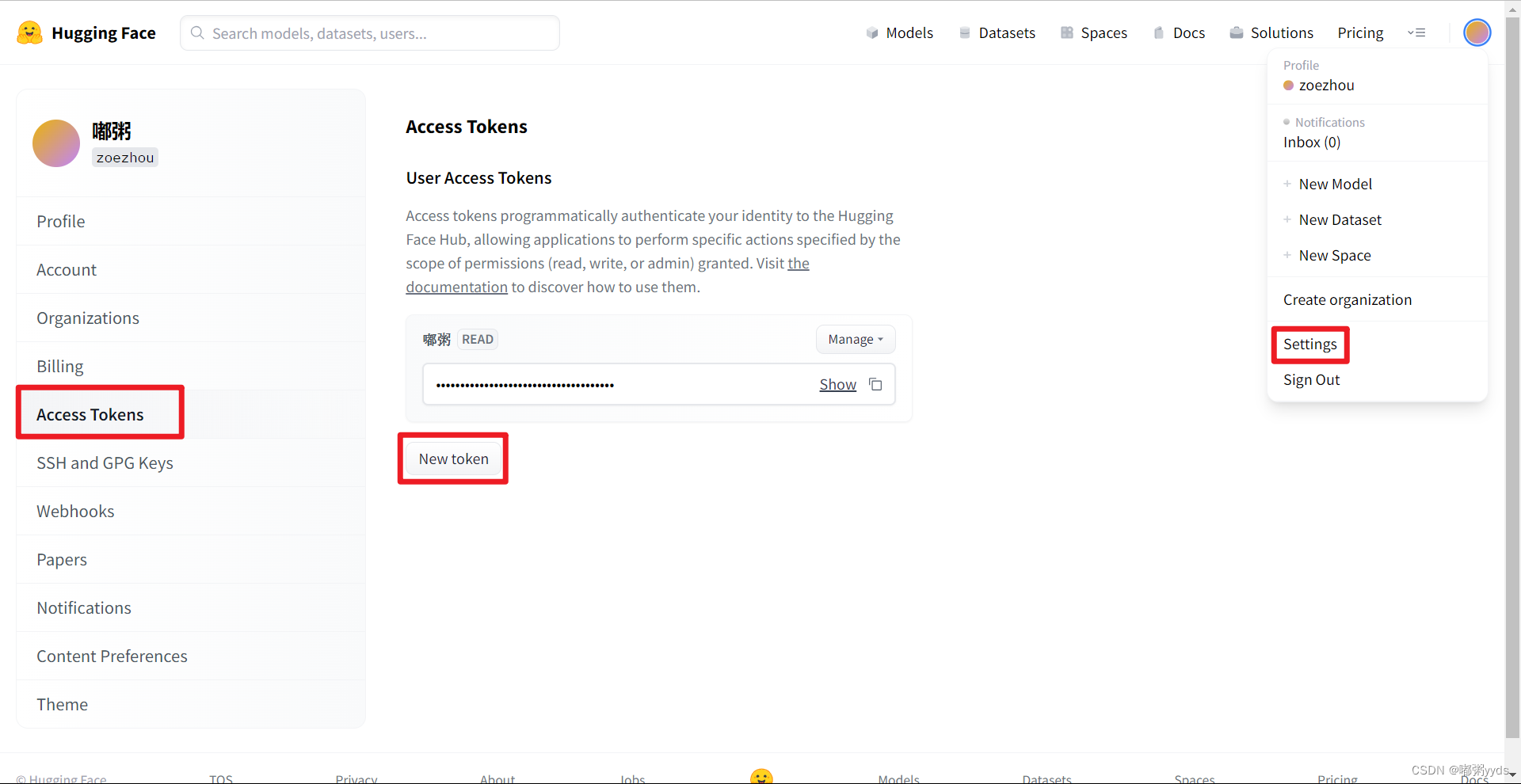This screenshot has height=784, width=1521.
Task: Expand the Manage dropdown for the token
Action: coord(856,339)
